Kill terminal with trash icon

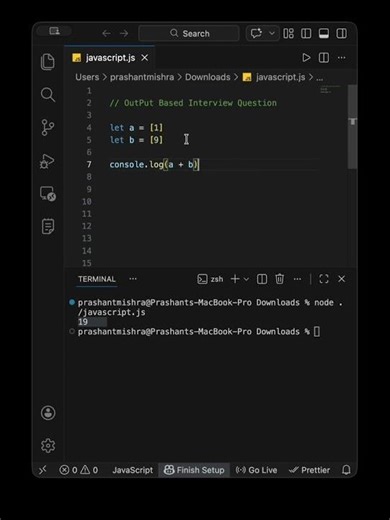pyautogui.click(x=280, y=279)
